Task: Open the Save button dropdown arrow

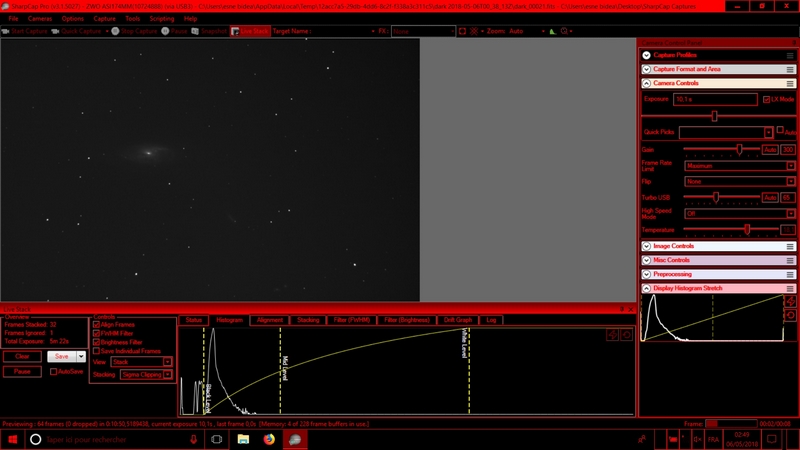Action: click(x=81, y=357)
